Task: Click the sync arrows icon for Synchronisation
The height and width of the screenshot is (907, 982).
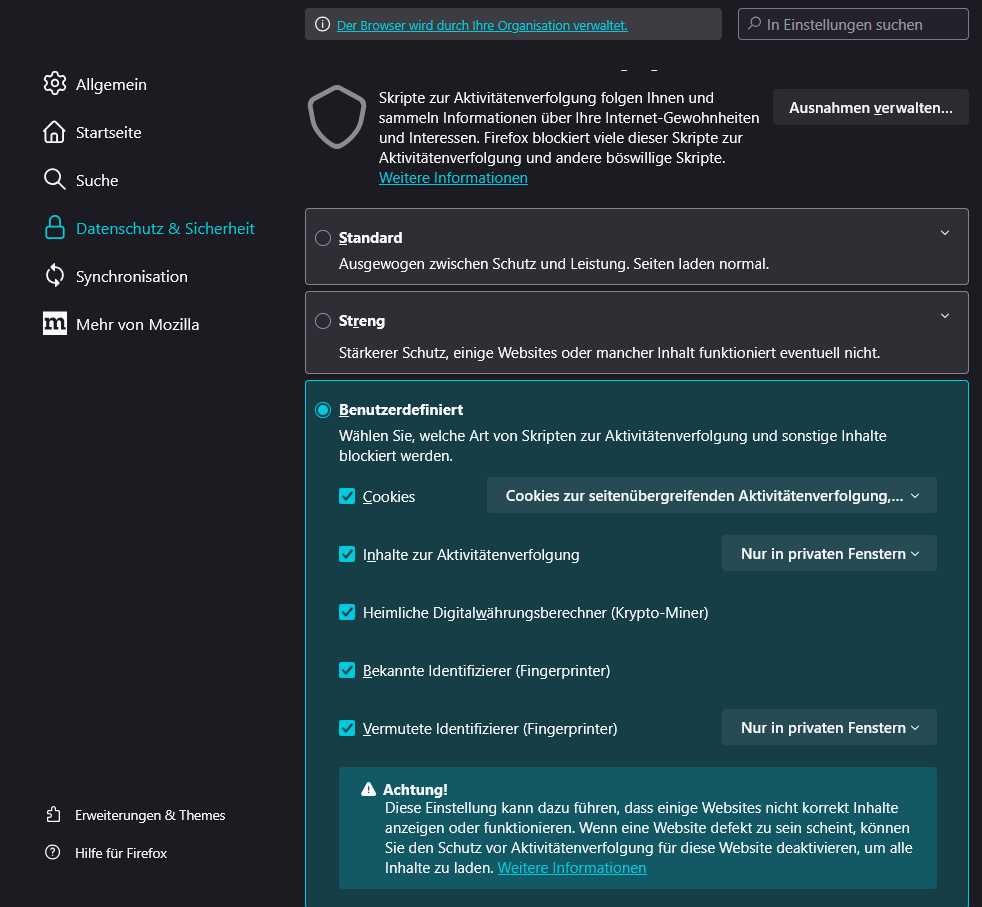Action: pyautogui.click(x=55, y=276)
